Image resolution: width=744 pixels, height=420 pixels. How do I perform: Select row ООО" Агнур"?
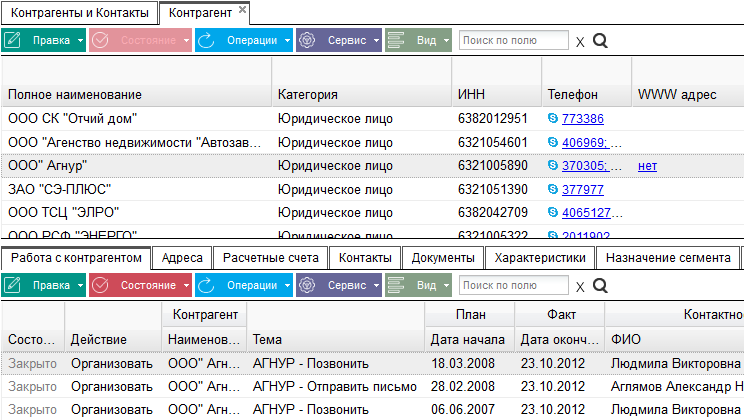tap(372, 166)
